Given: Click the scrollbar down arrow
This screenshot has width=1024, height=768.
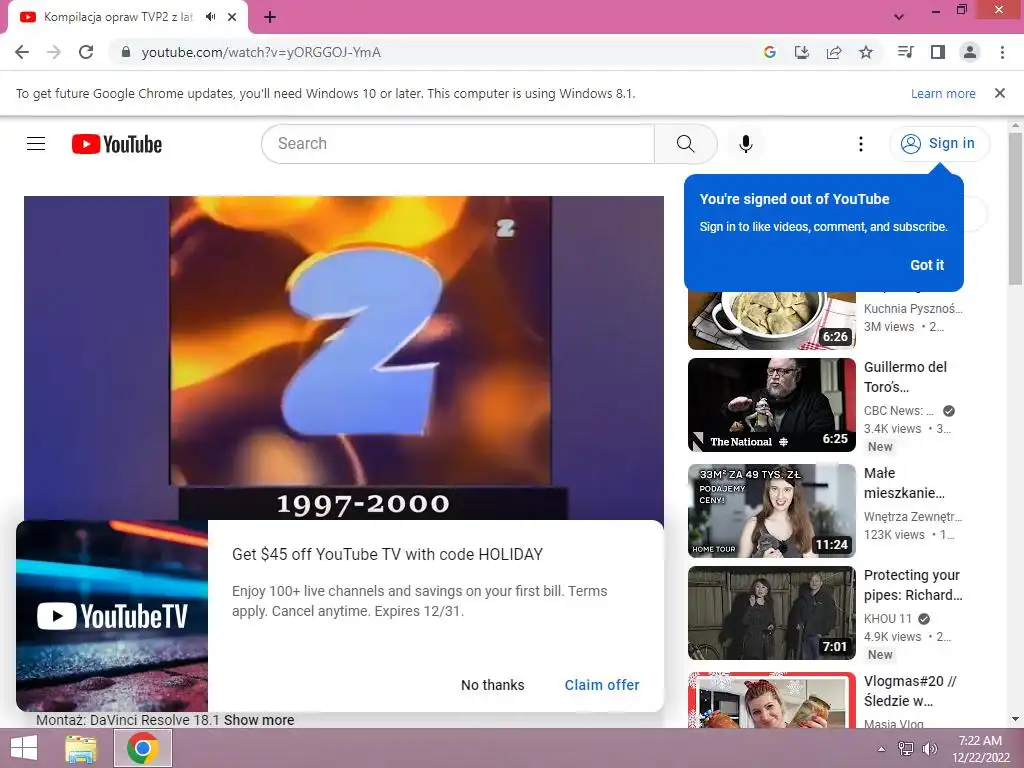Looking at the screenshot, I should [x=1015, y=720].
